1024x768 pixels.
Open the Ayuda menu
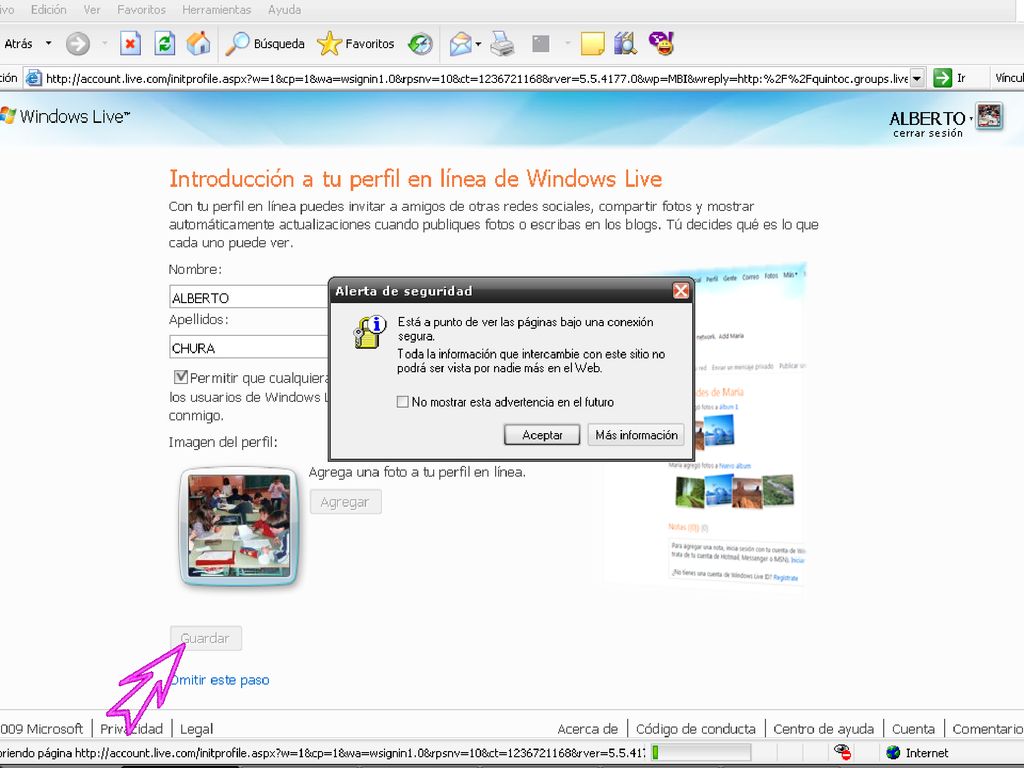pyautogui.click(x=284, y=10)
